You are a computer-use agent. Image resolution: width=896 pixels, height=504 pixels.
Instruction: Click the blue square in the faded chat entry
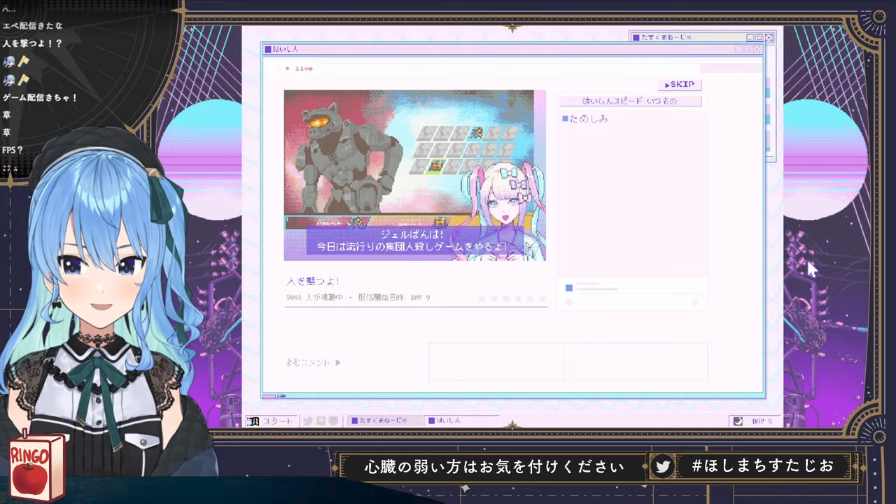click(569, 288)
